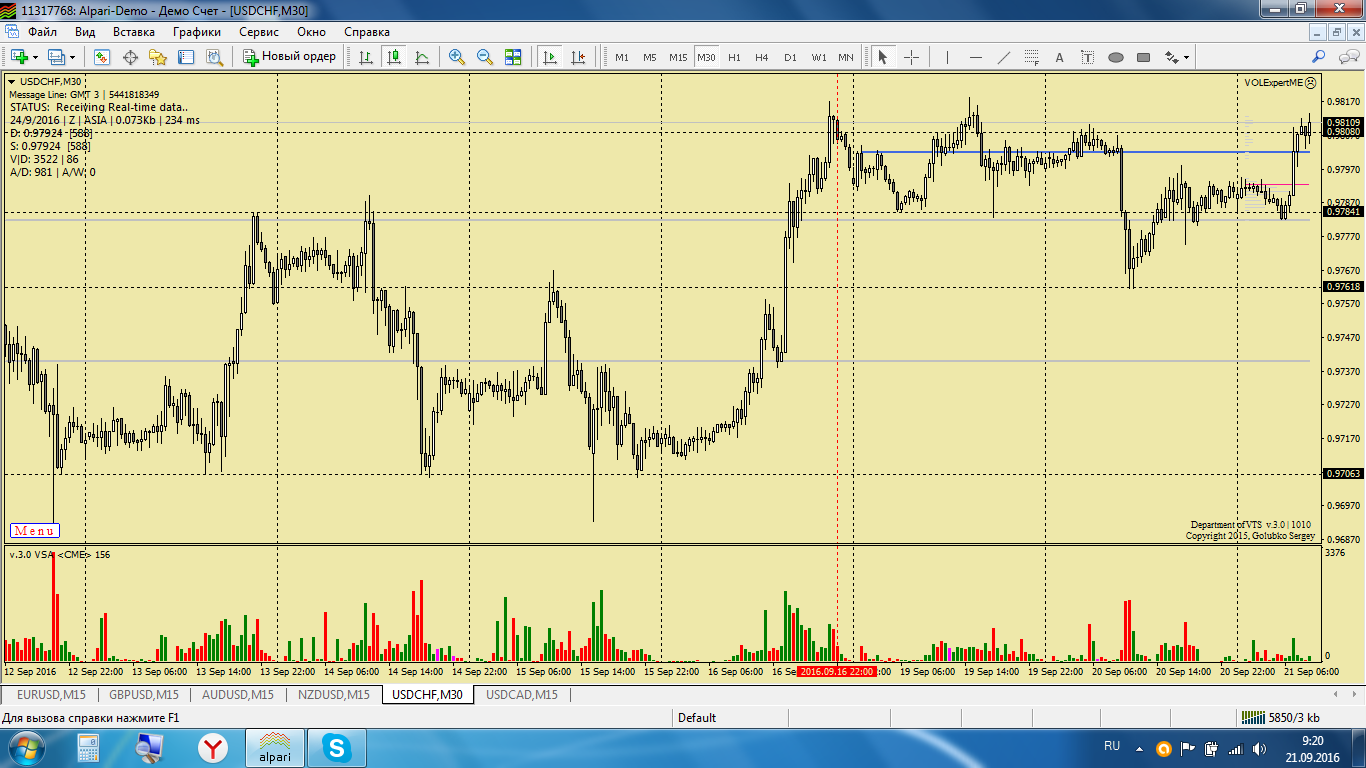Toggle the Data Window crosshair-circle icon
Viewport: 1366px width, 768px height.
(x=130, y=57)
